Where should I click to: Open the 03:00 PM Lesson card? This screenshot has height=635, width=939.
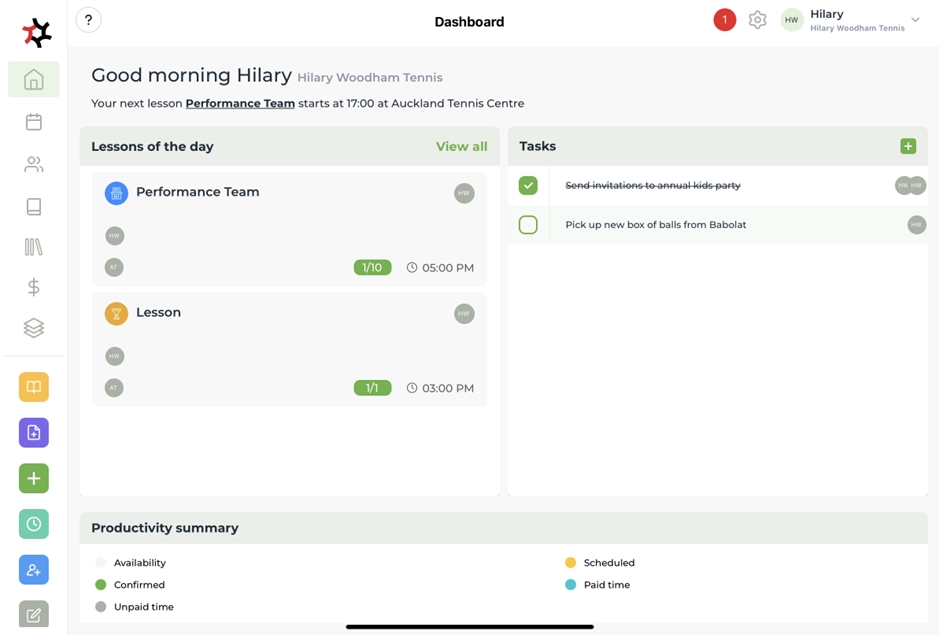coord(289,349)
